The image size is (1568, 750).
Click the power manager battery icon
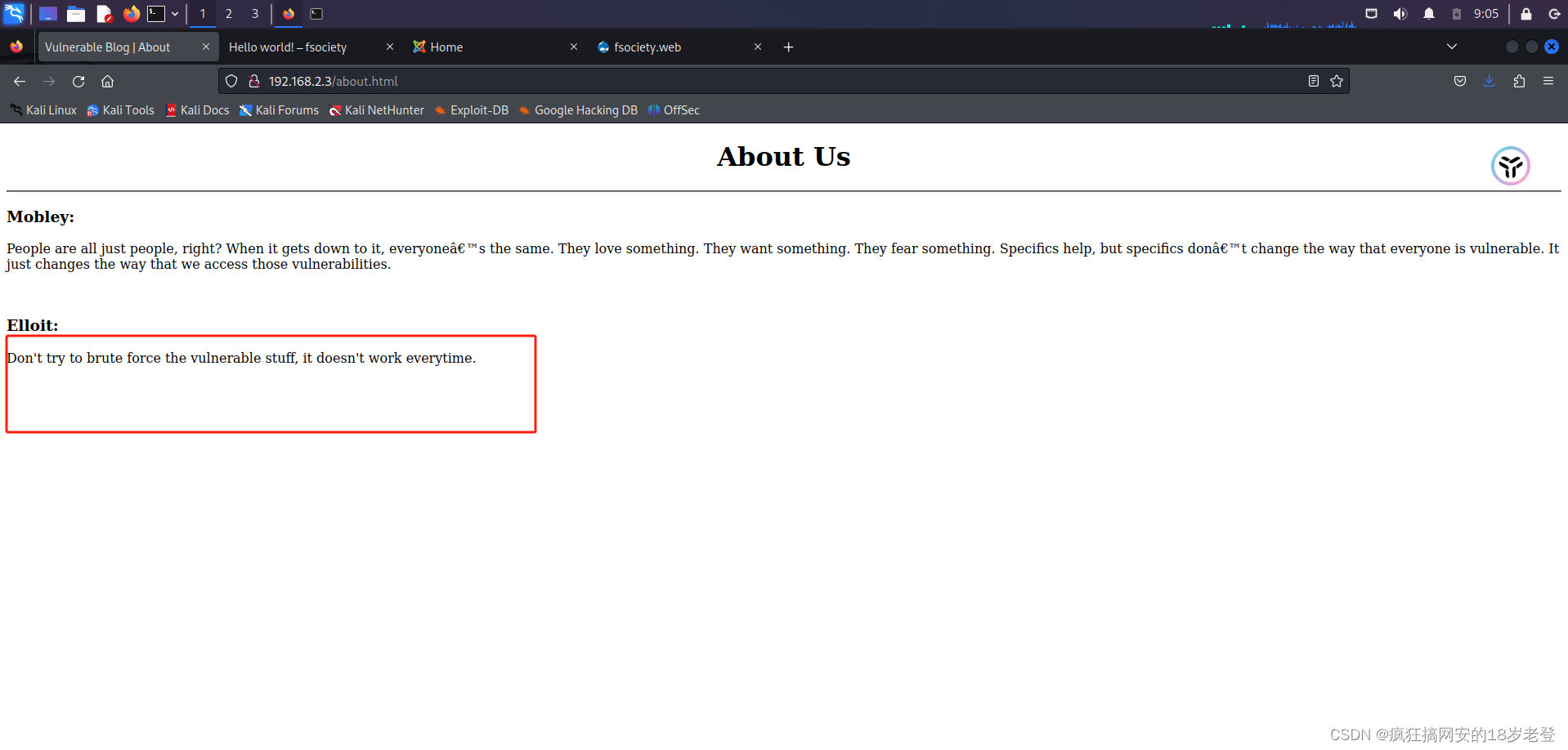(x=1457, y=14)
